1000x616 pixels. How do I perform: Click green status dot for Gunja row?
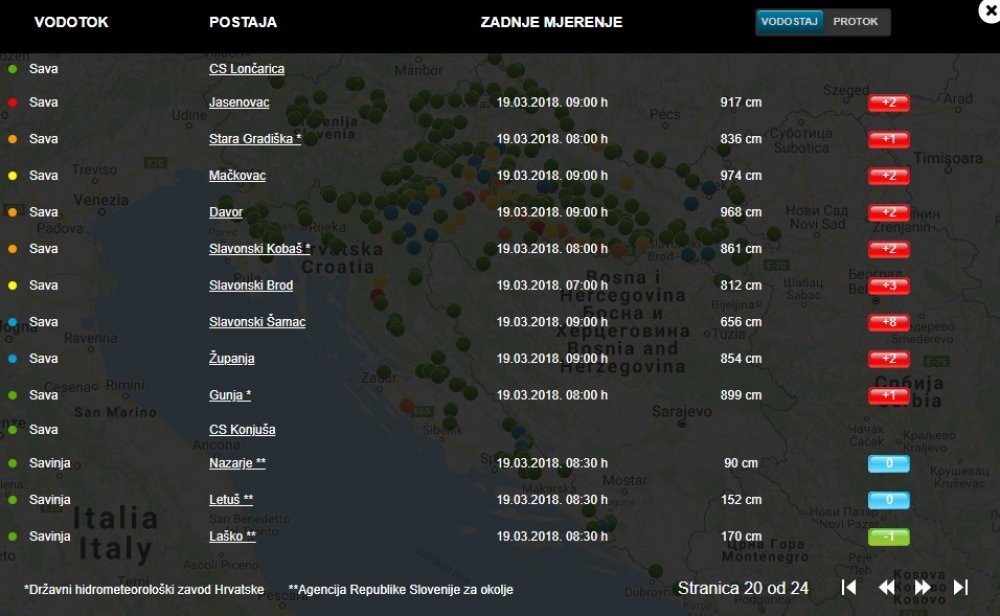tap(12, 395)
